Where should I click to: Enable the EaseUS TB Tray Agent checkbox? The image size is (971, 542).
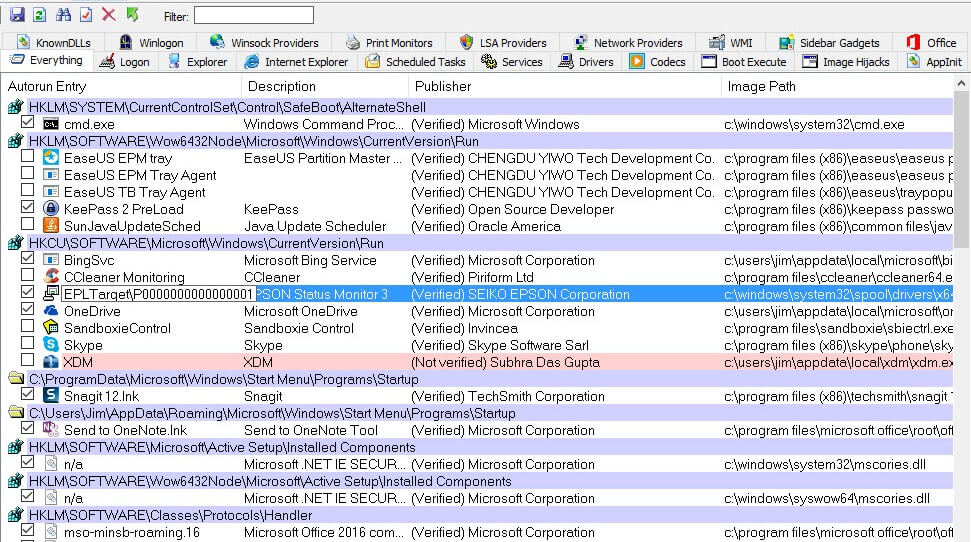click(27, 190)
